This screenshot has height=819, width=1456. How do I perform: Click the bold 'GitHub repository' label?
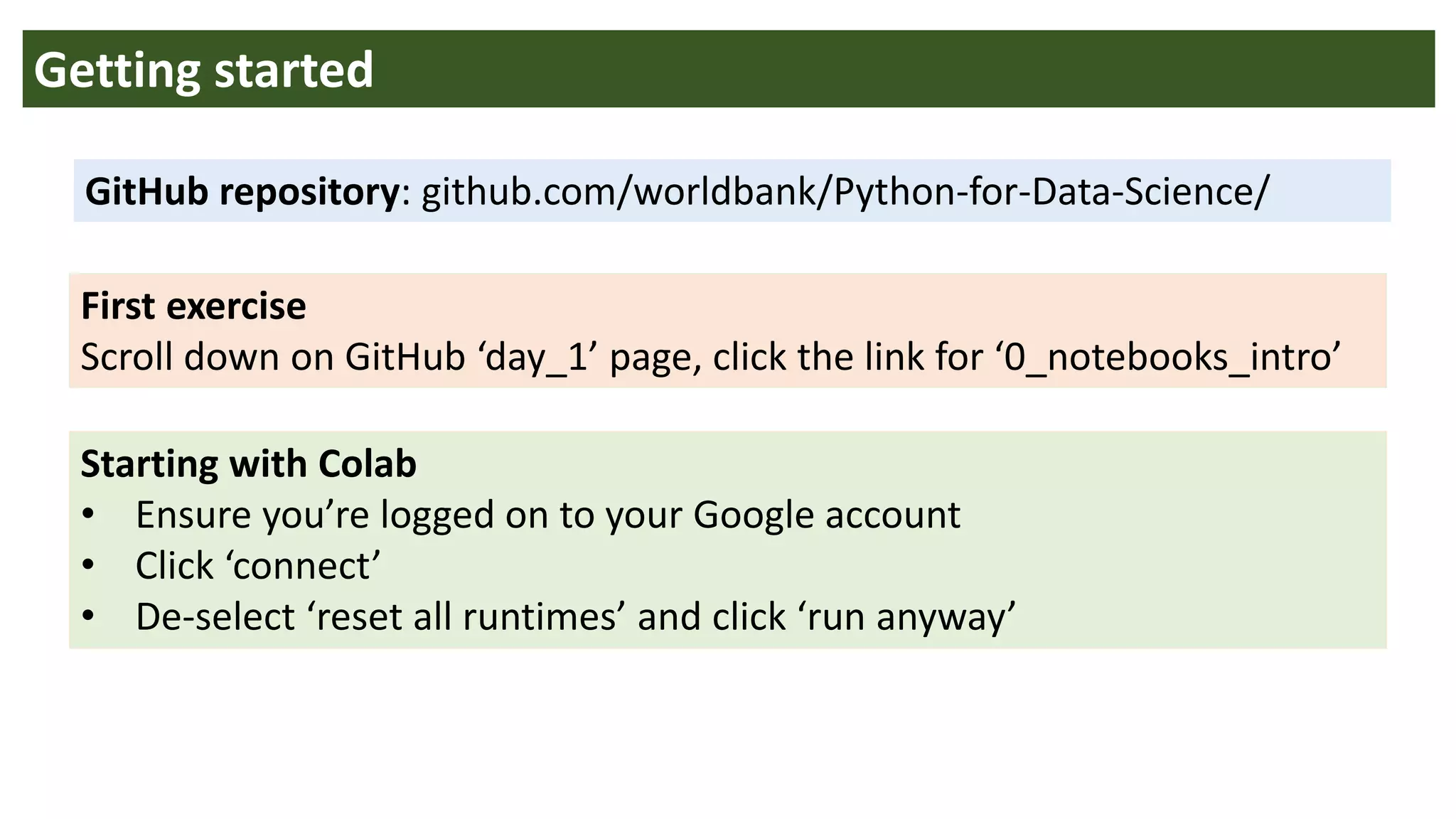(242, 192)
